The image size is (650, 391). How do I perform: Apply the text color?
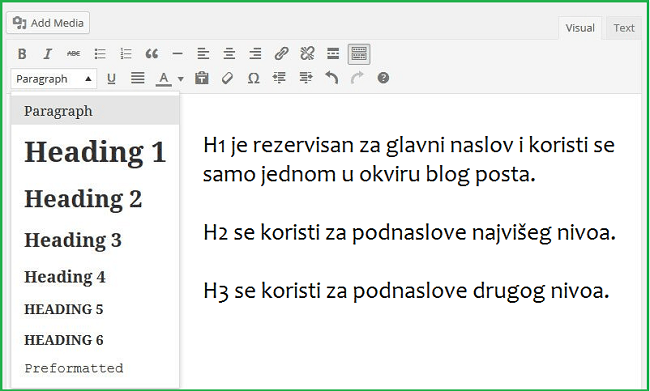click(164, 78)
